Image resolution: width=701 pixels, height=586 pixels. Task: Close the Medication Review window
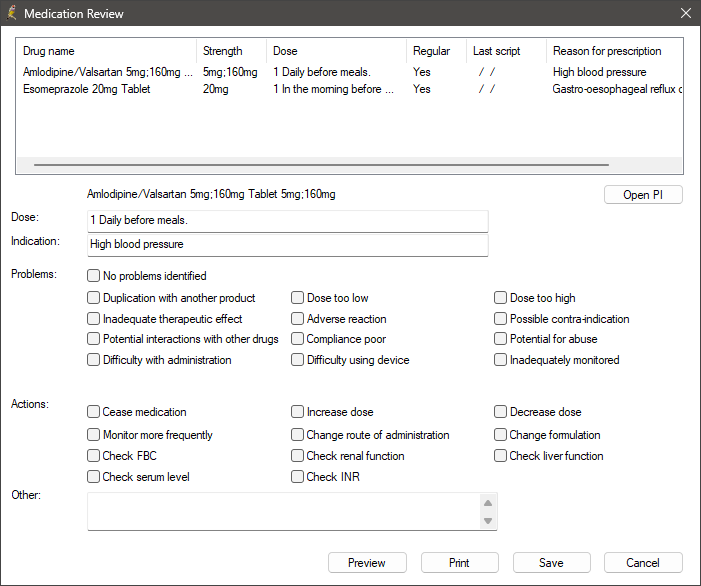tap(685, 13)
